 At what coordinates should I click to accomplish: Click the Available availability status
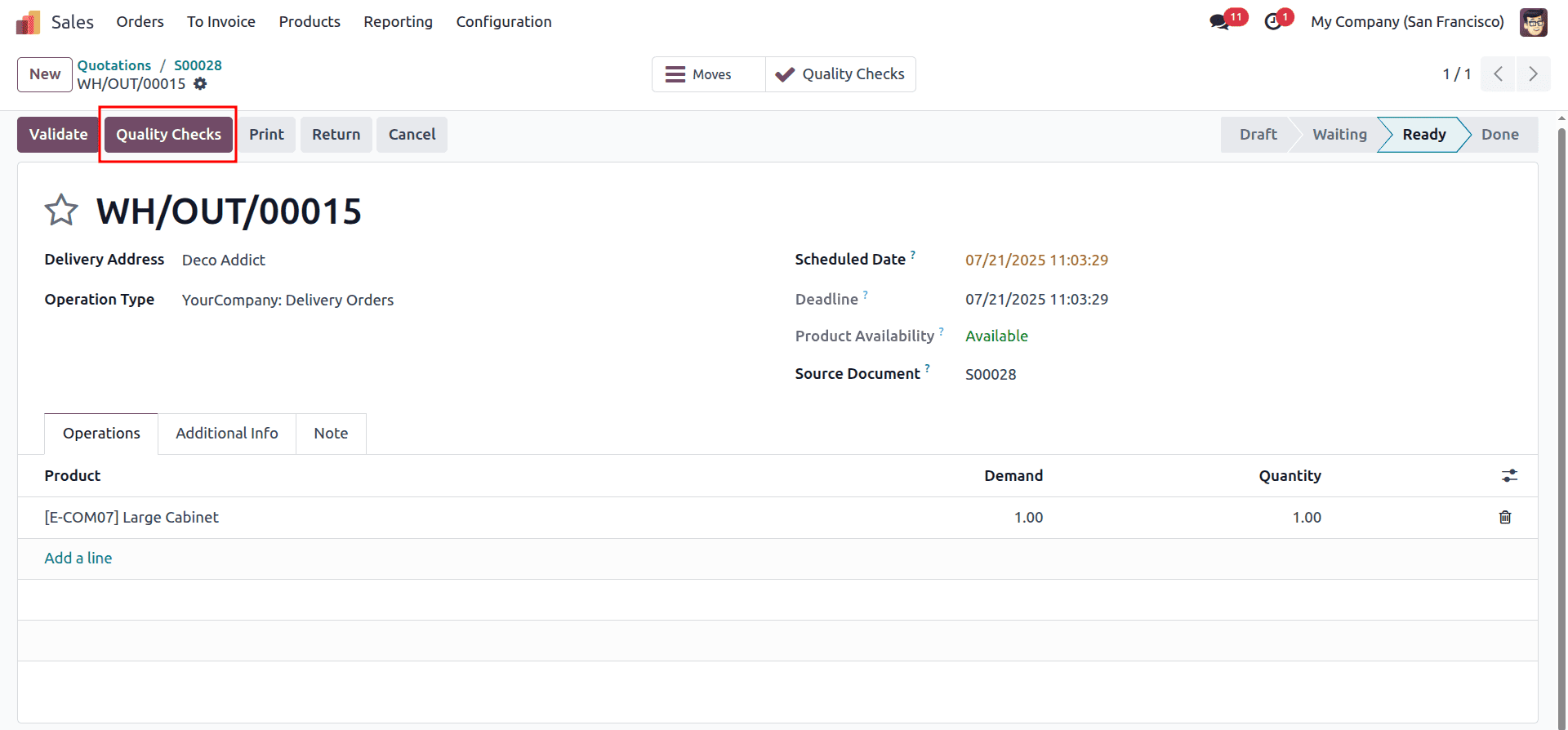click(996, 336)
